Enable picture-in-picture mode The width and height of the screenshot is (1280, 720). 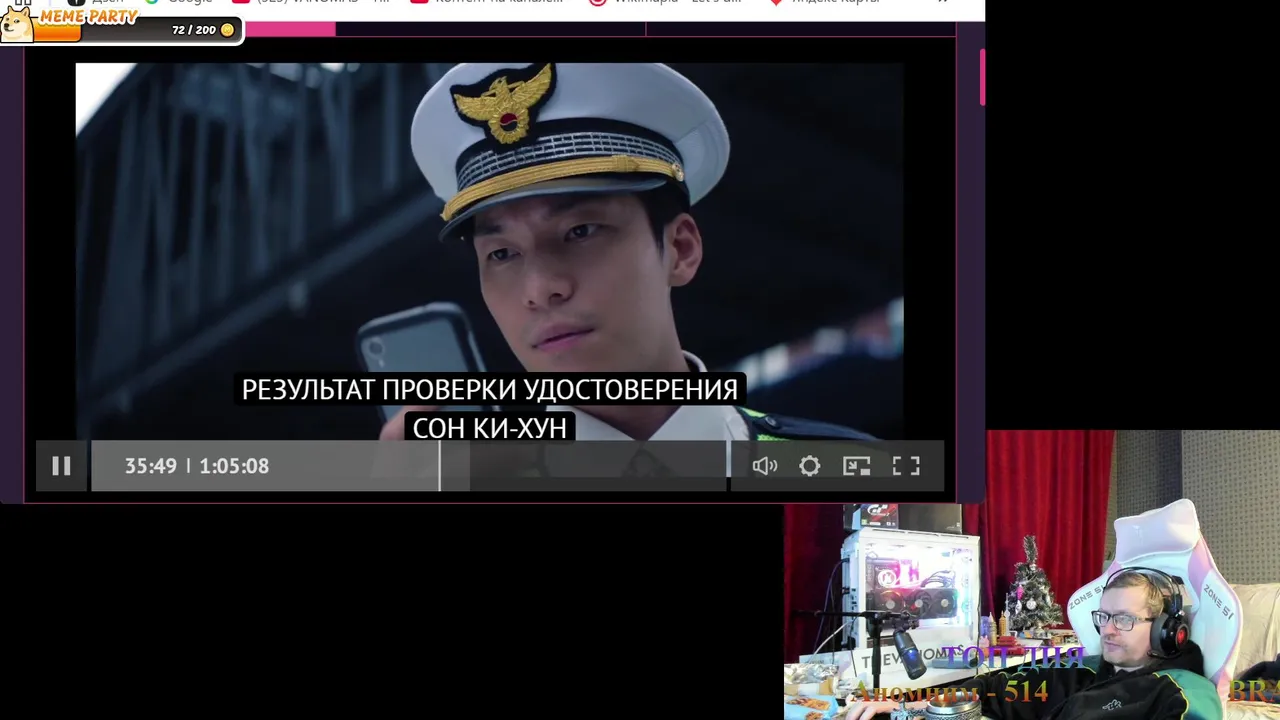click(x=857, y=466)
